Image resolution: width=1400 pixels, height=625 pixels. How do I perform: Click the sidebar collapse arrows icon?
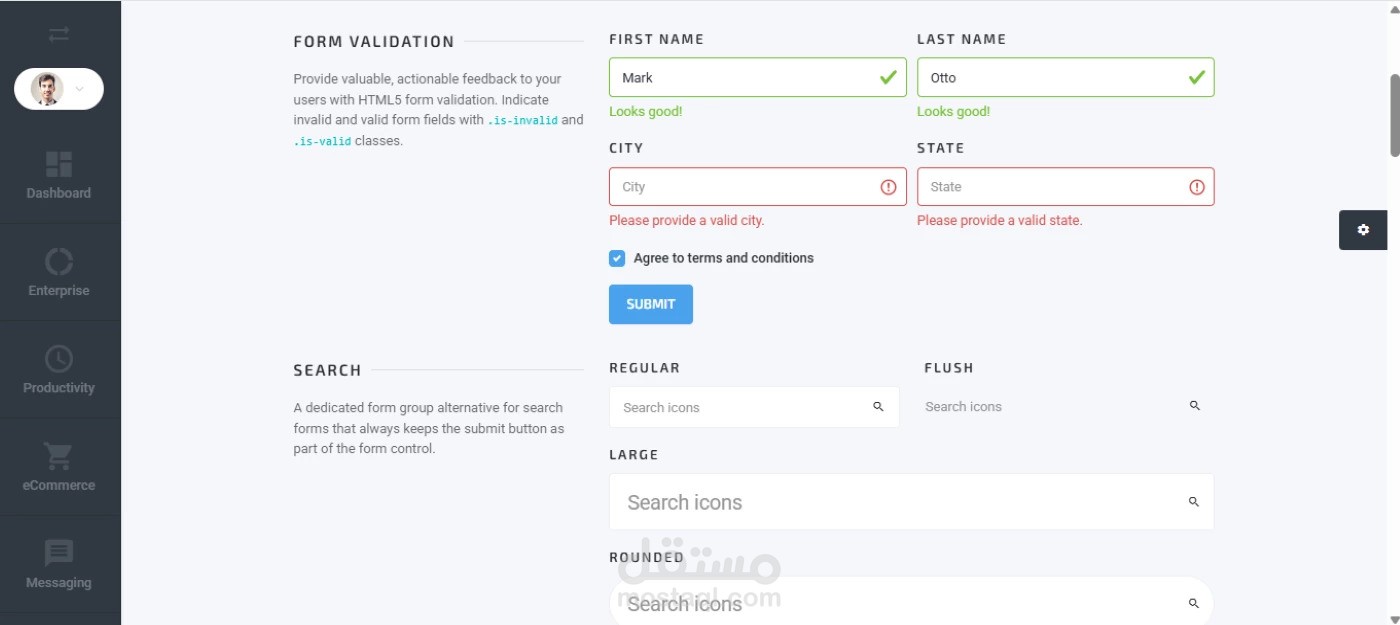[x=59, y=35]
